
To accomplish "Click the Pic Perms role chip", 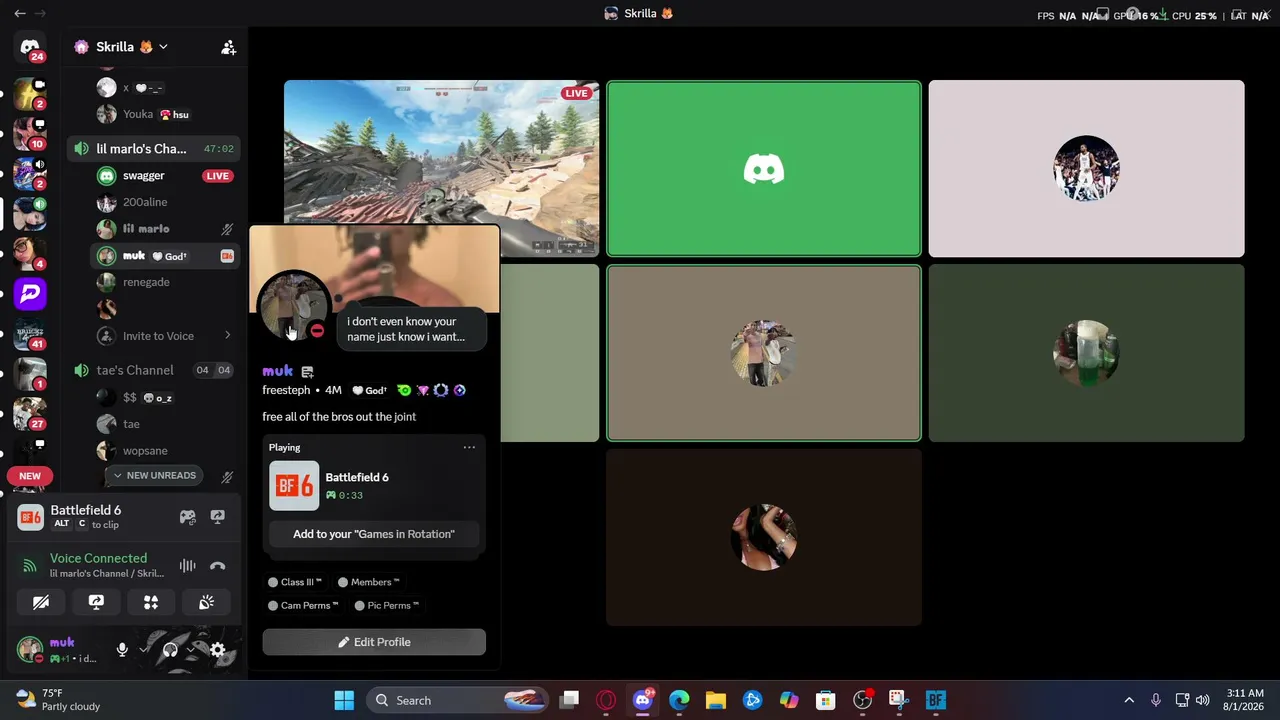I will pyautogui.click(x=386, y=605).
